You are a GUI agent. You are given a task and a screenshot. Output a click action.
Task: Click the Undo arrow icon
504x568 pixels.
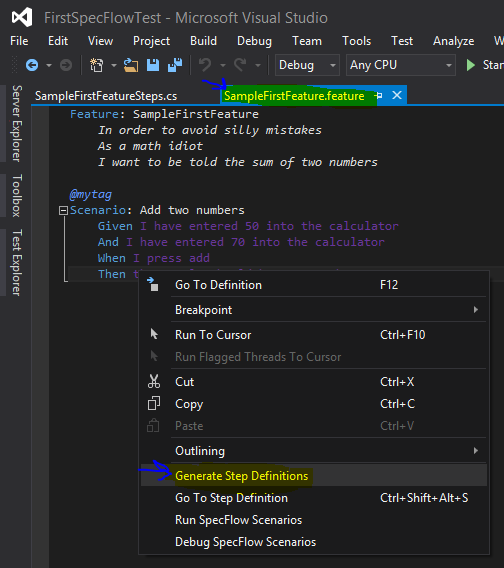pyautogui.click(x=205, y=65)
